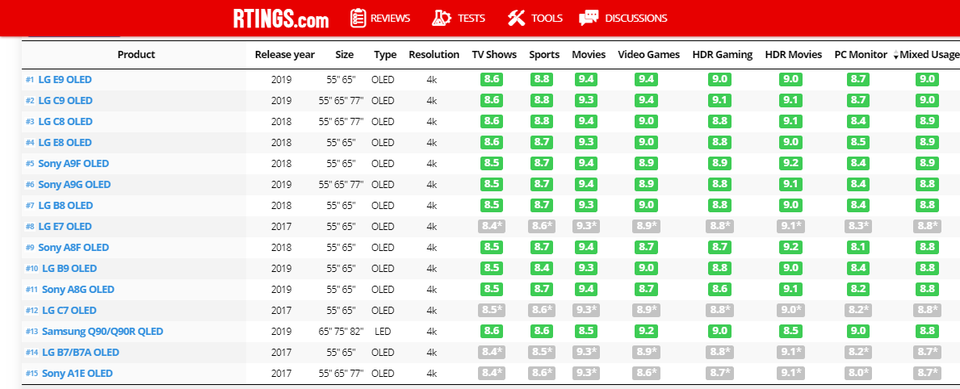Click the Reviews clipboard icon
The image size is (960, 389).
pyautogui.click(x=358, y=18)
